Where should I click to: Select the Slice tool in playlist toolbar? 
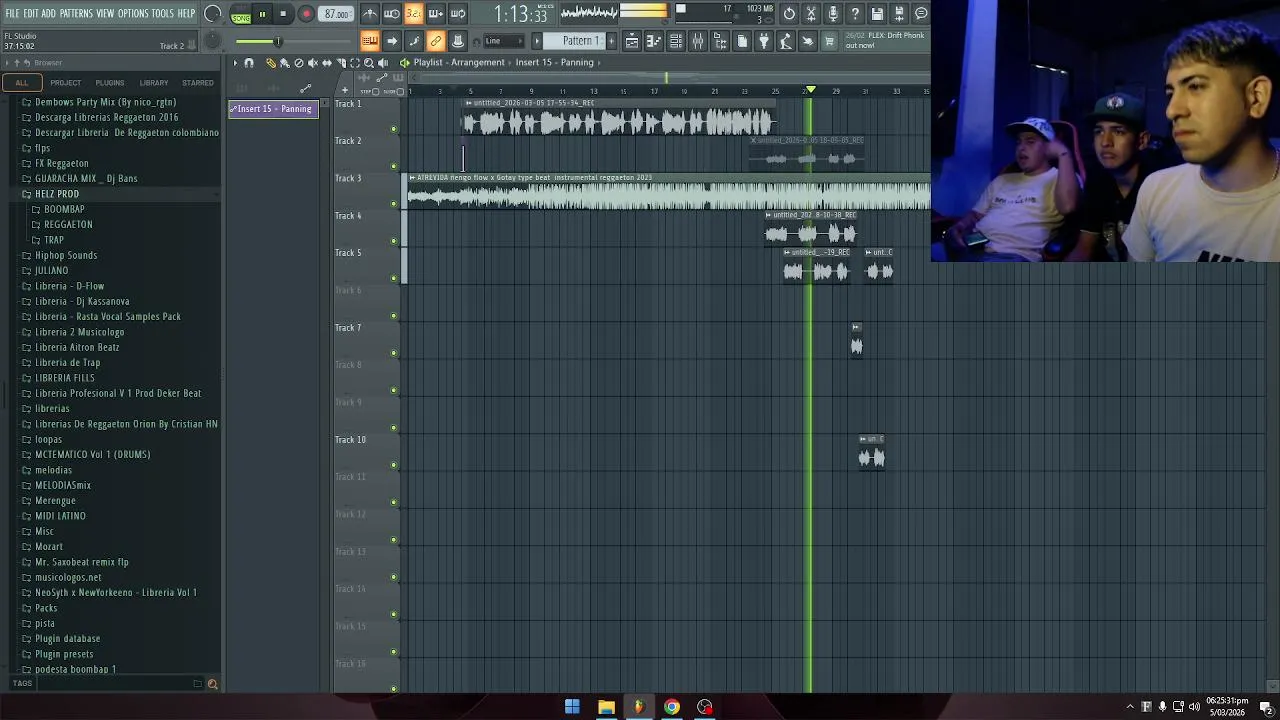(340, 62)
